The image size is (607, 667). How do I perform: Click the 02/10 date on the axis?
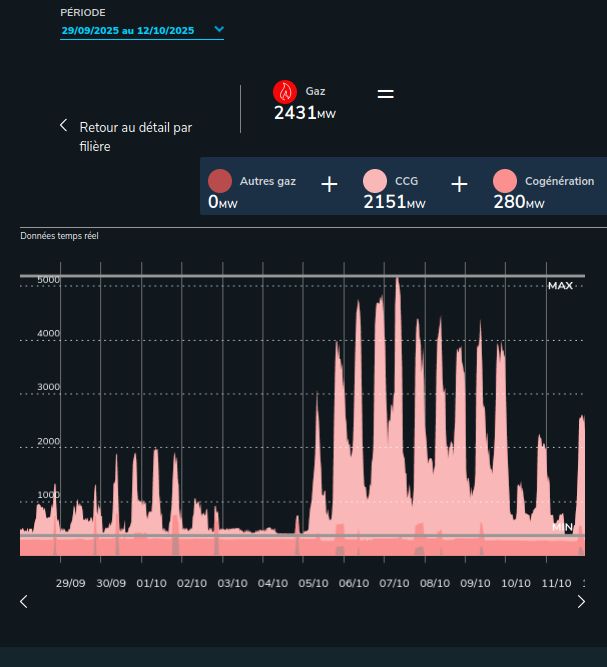[x=192, y=583]
